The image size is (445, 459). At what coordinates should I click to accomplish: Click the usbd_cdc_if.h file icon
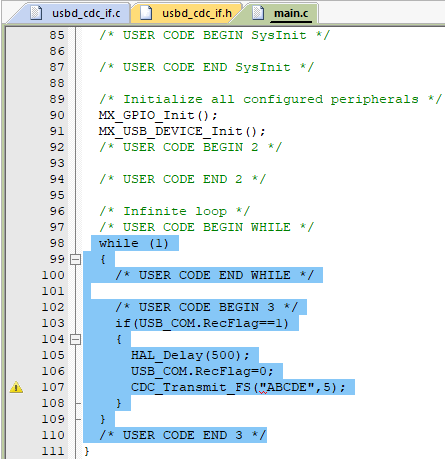[x=146, y=13]
